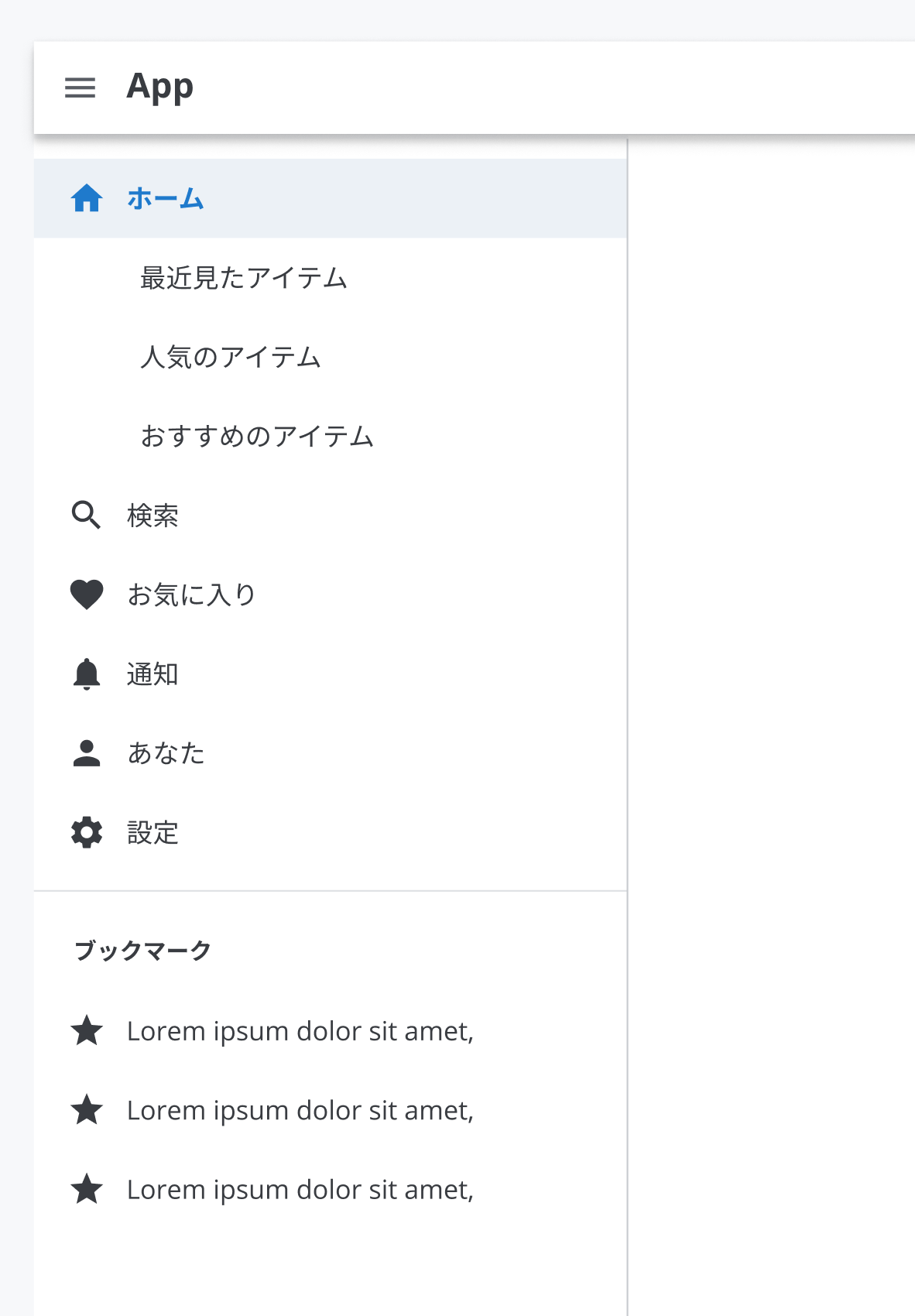The width and height of the screenshot is (915, 1316).
Task: Toggle the hamburger menu icon
Action: 80,87
